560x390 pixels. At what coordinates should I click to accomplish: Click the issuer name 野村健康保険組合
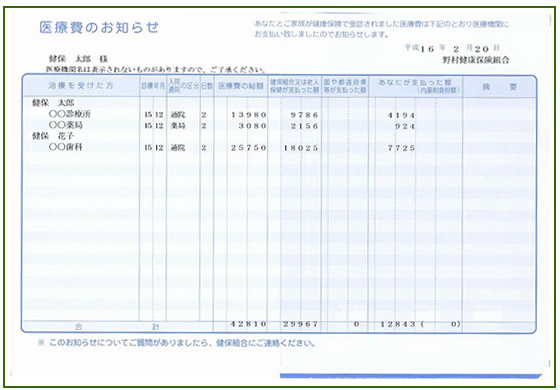point(476,60)
